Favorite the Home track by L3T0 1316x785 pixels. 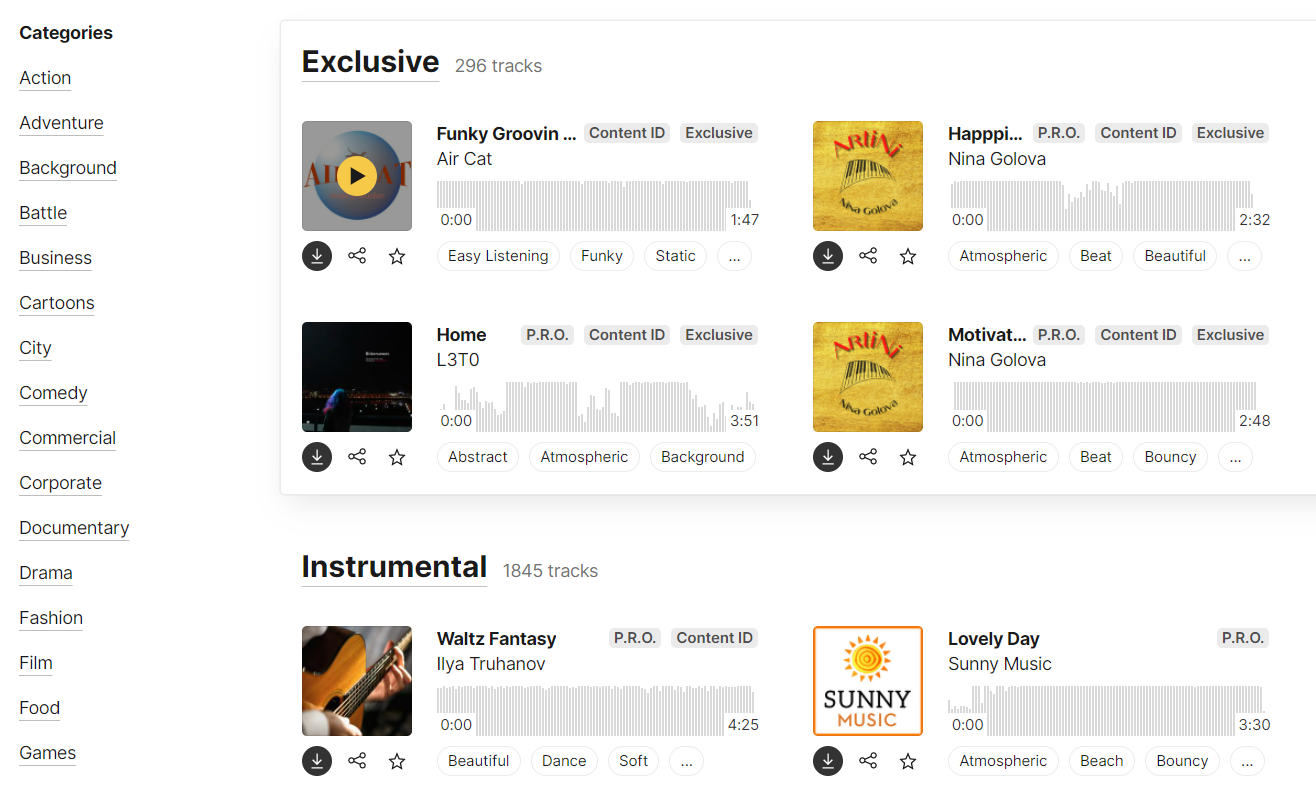pyautogui.click(x=397, y=457)
